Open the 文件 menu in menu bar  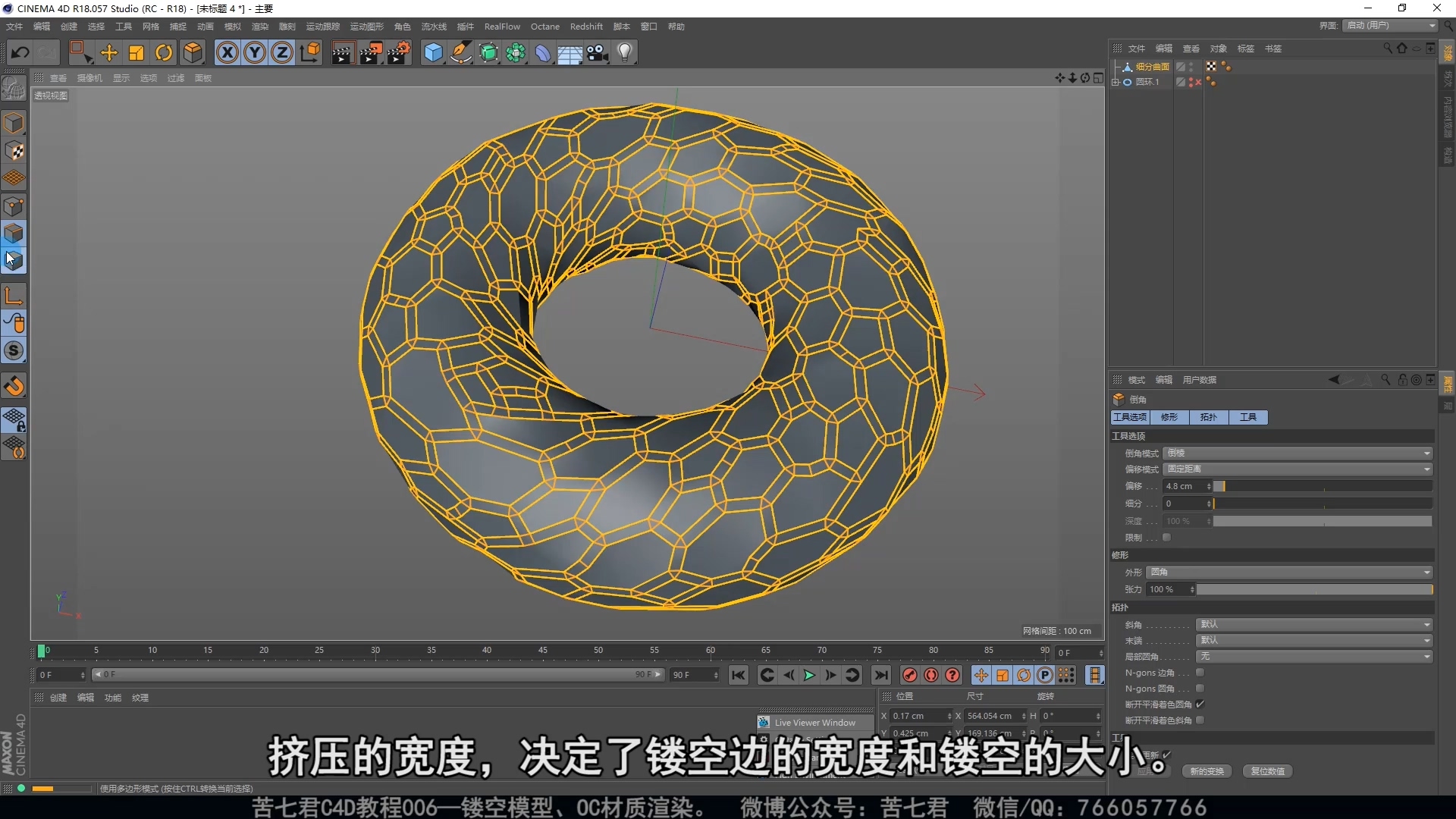(x=14, y=27)
